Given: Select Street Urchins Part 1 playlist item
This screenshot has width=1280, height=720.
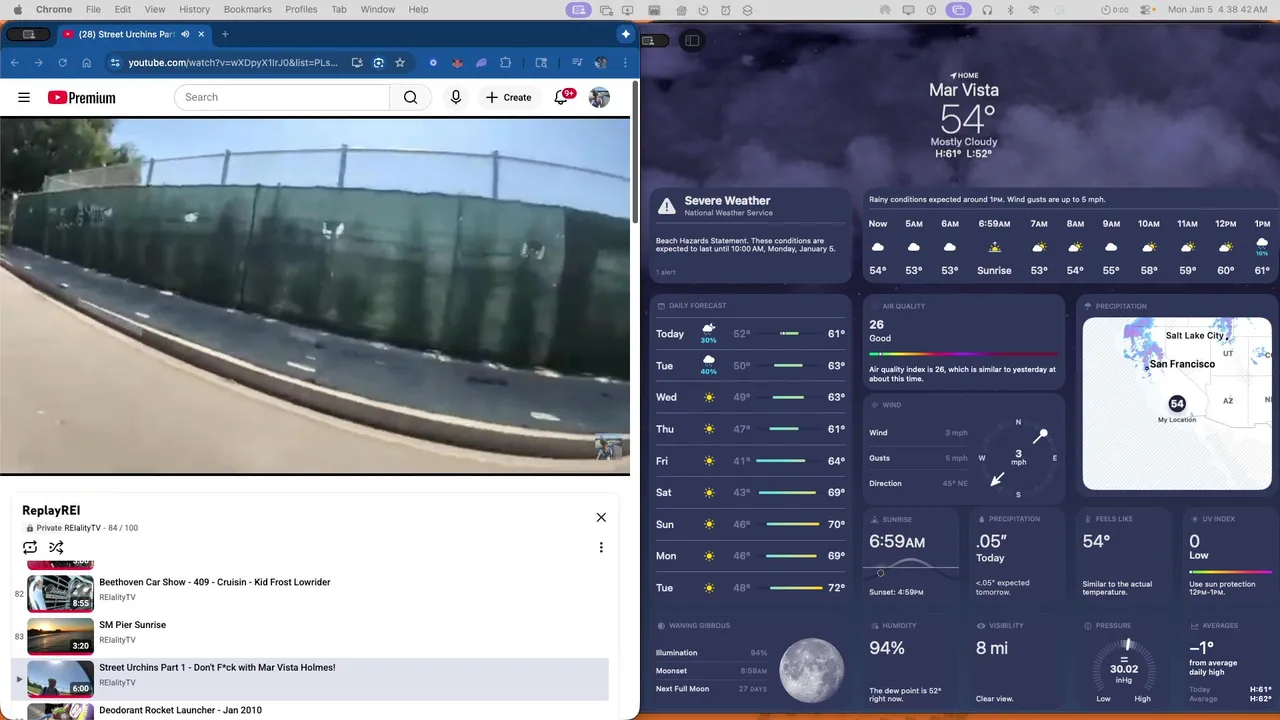Looking at the screenshot, I should 310,679.
